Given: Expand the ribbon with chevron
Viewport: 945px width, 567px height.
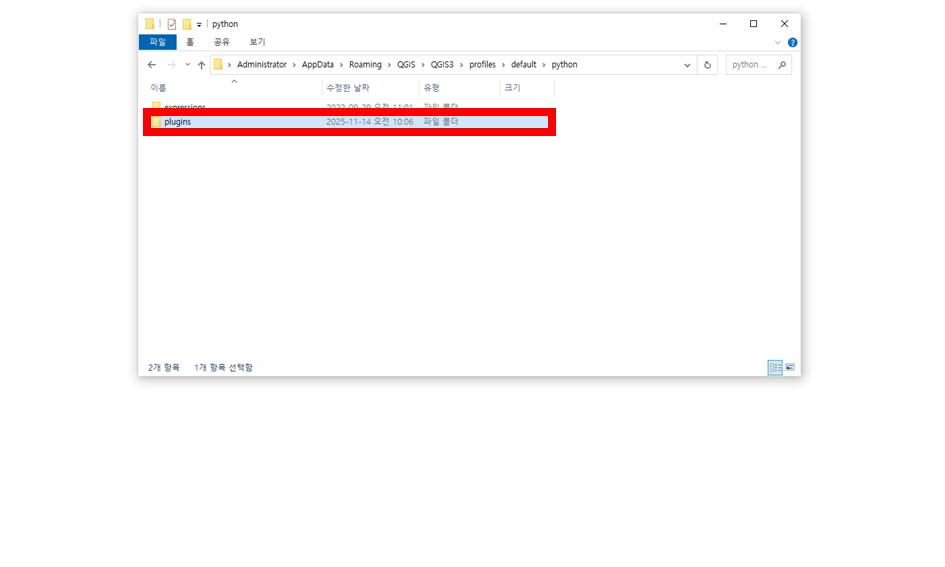Looking at the screenshot, I should (778, 43).
